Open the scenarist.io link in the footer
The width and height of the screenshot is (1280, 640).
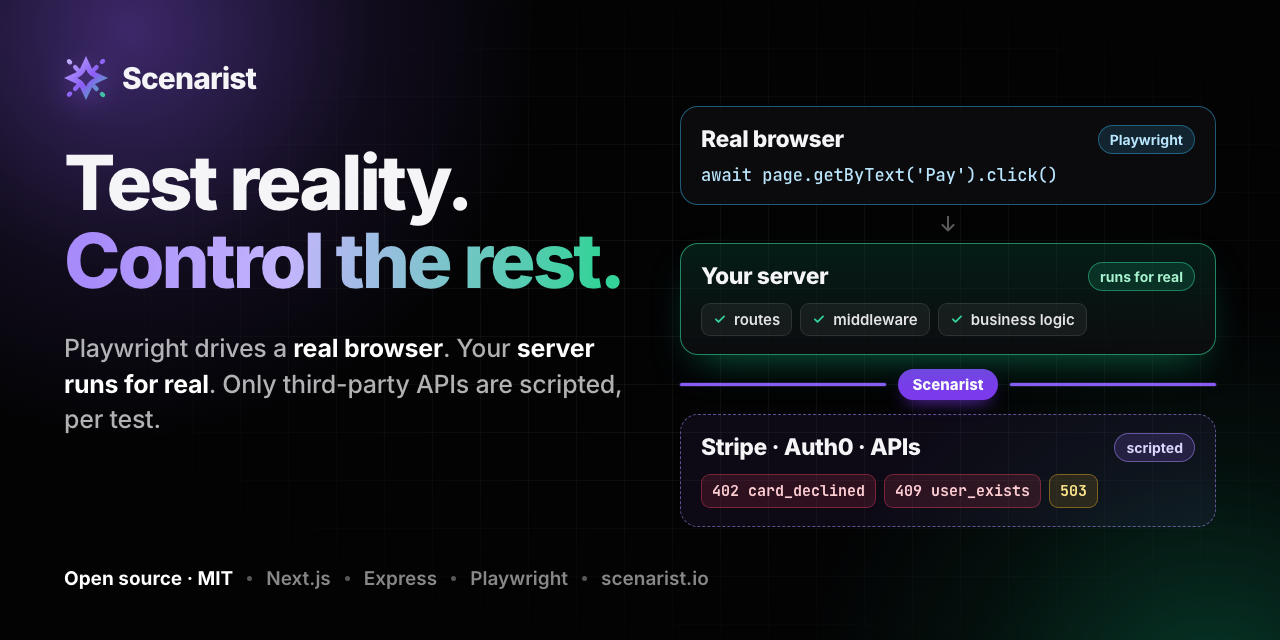(655, 579)
